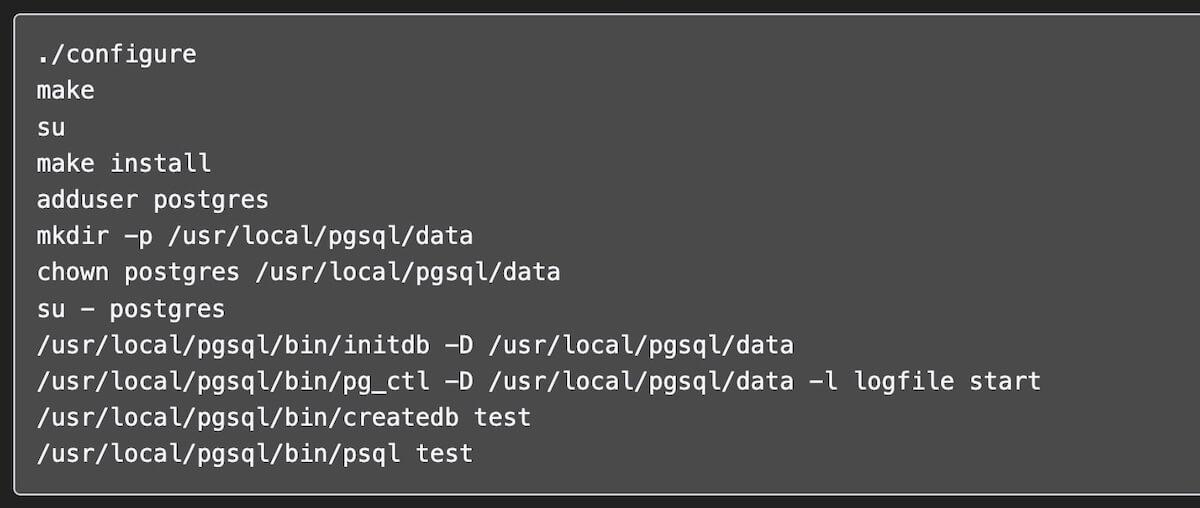Click the data path on the mkdir line
This screenshot has width=1200, height=508.
[x=319, y=236]
